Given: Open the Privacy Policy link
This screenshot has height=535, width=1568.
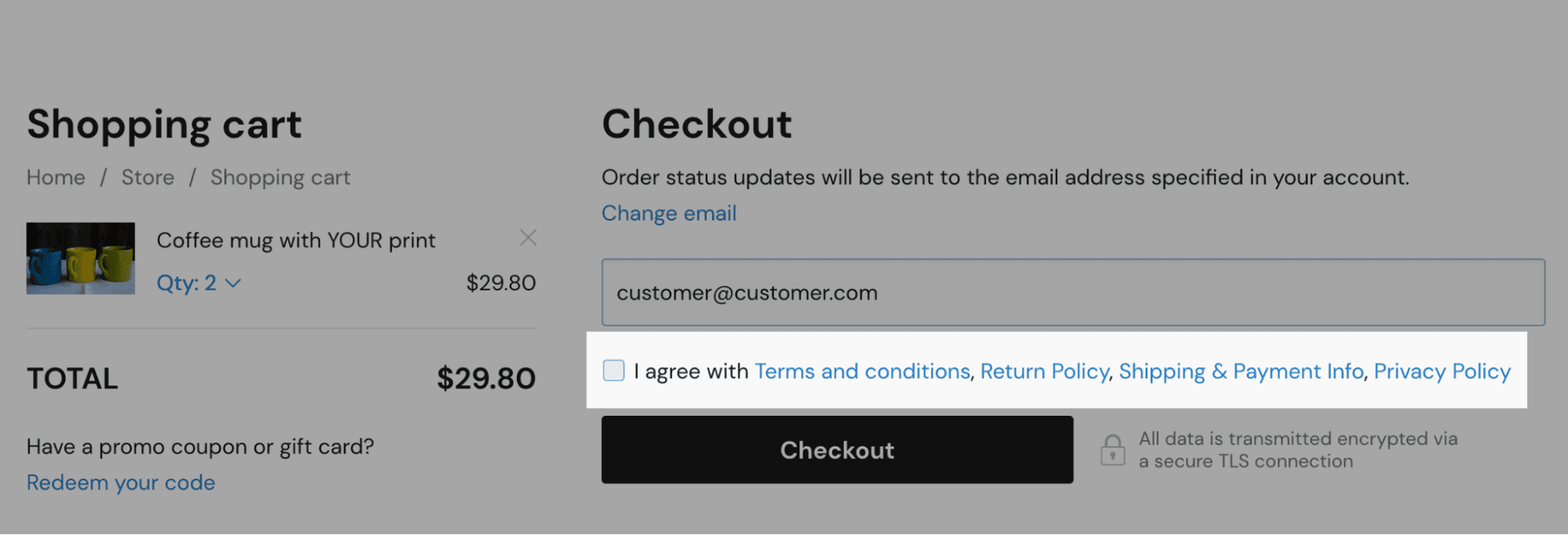Looking at the screenshot, I should coord(1441,371).
